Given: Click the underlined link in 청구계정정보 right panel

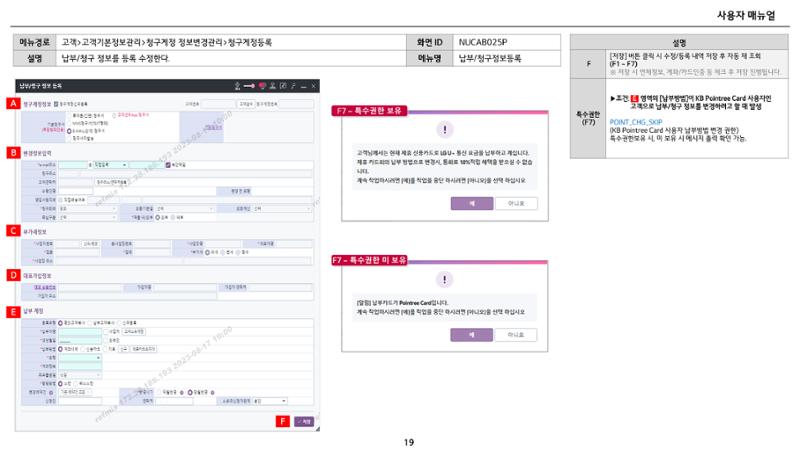Looking at the screenshot, I should [213, 128].
